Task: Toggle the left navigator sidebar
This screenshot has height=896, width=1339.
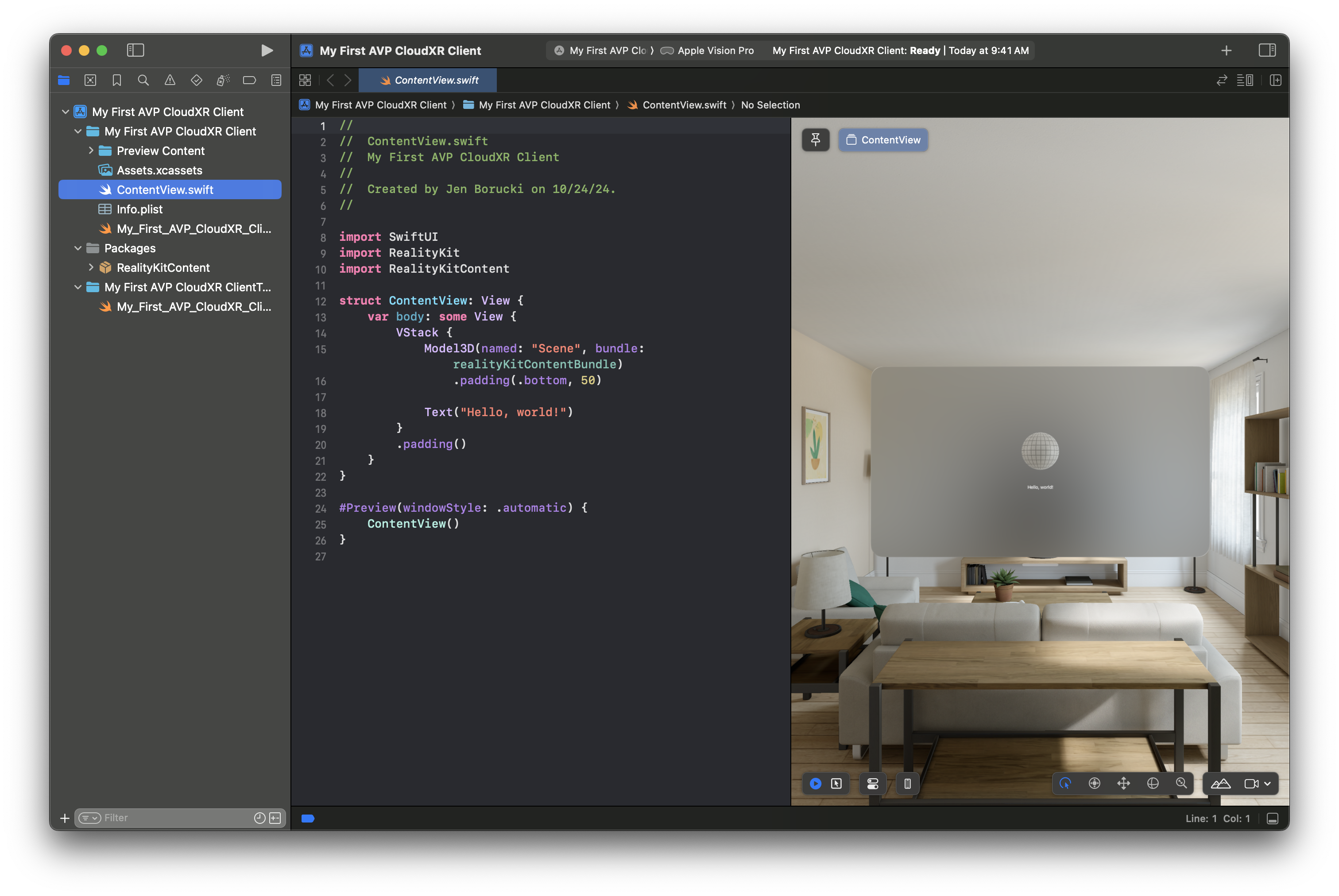Action: pos(135,50)
